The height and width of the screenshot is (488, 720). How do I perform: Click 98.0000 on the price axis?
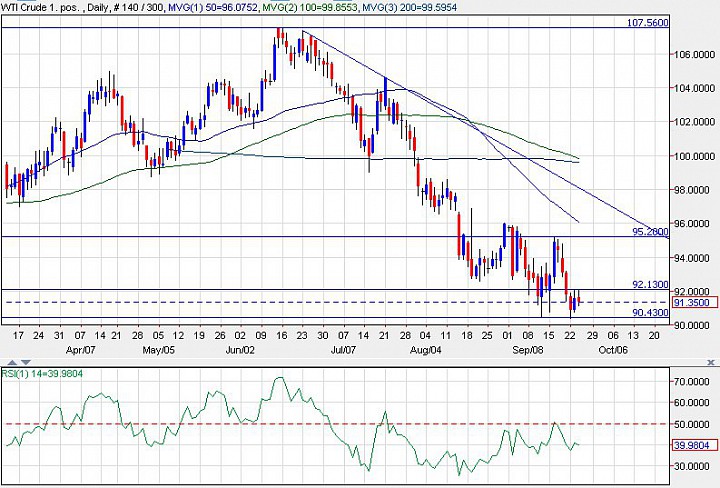pos(694,190)
